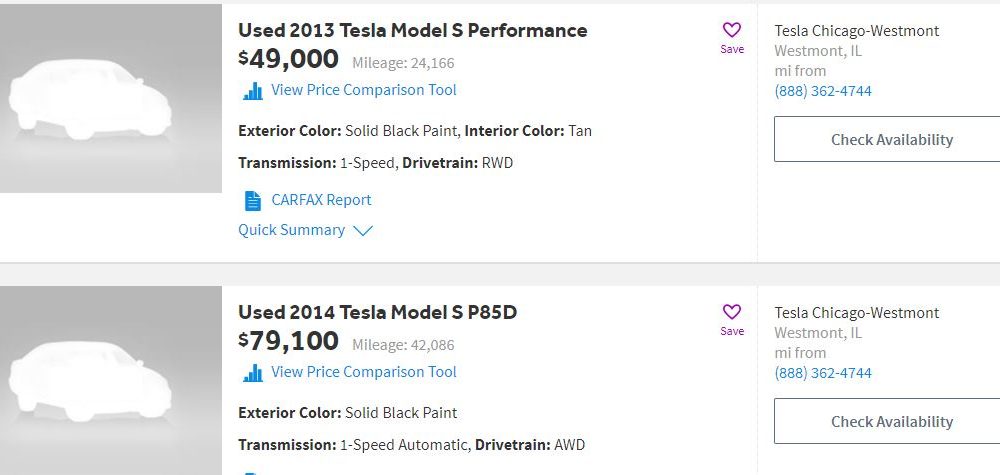
Task: Expand the Quick Summary chevron
Action: [x=363, y=231]
